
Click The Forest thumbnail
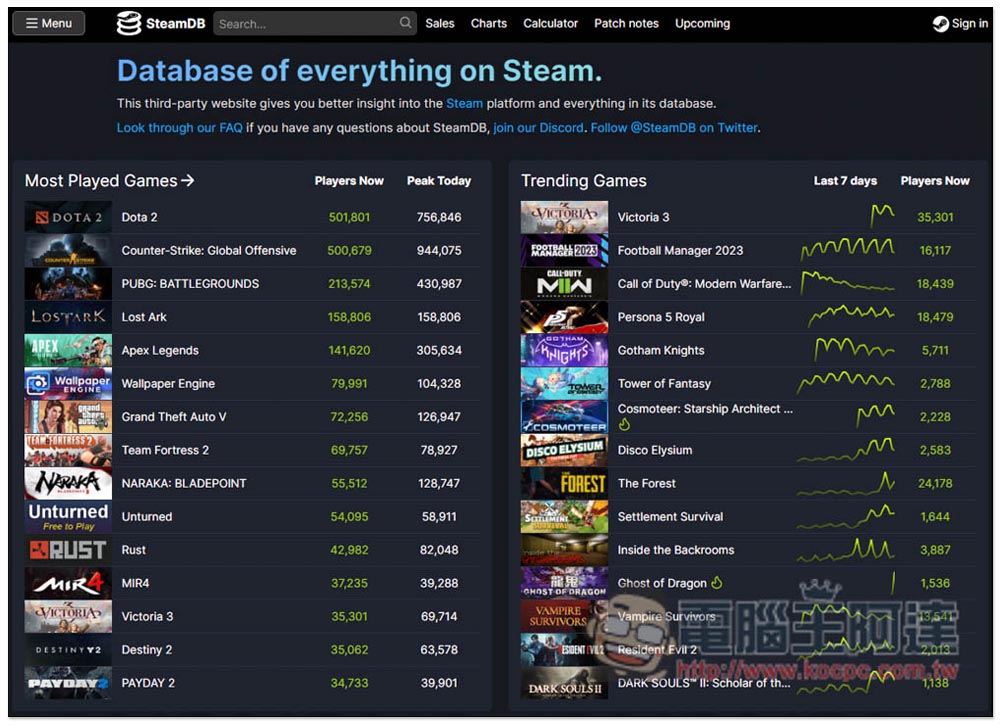(x=564, y=483)
